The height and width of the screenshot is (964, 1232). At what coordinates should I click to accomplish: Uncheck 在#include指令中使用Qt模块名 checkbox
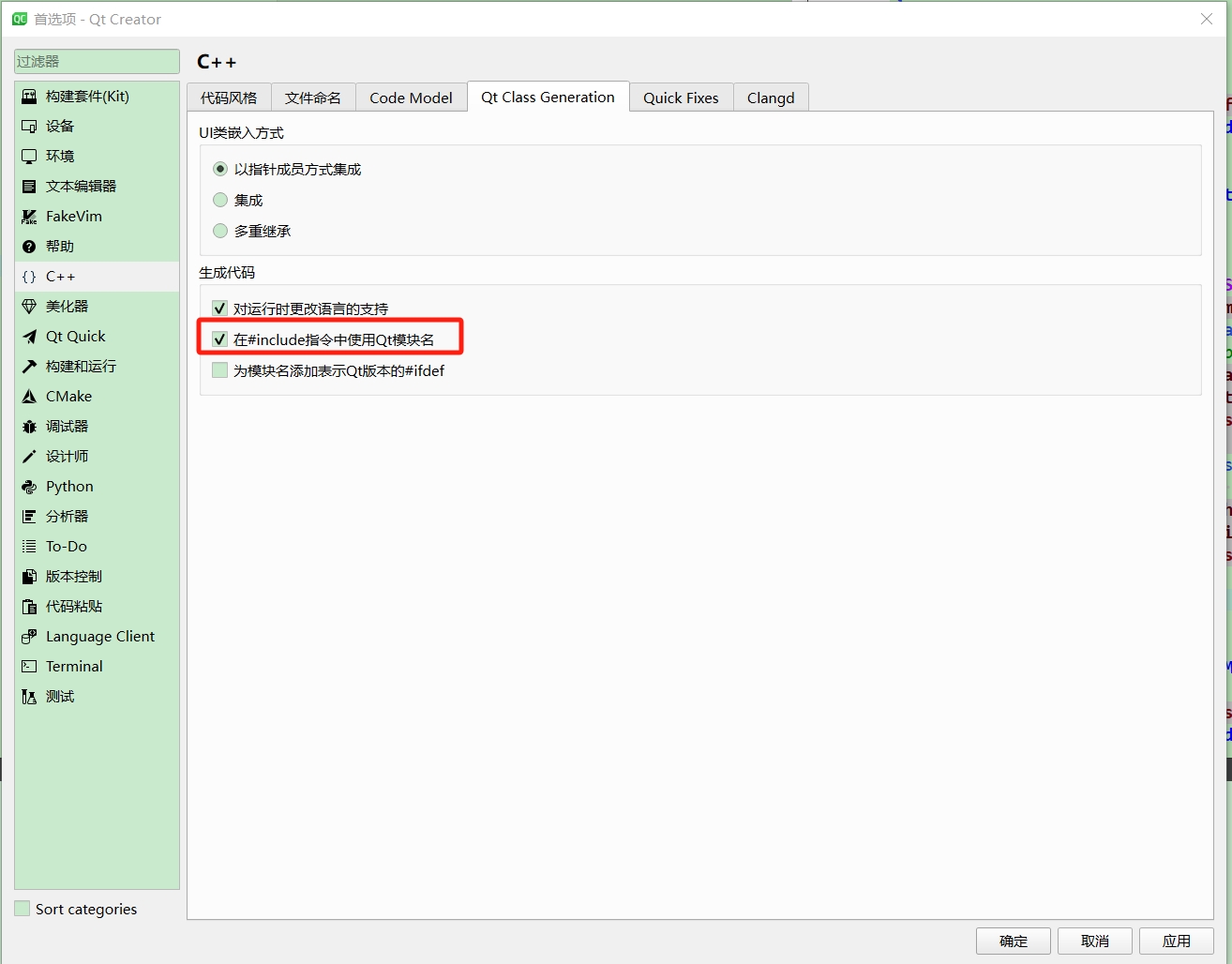point(220,339)
